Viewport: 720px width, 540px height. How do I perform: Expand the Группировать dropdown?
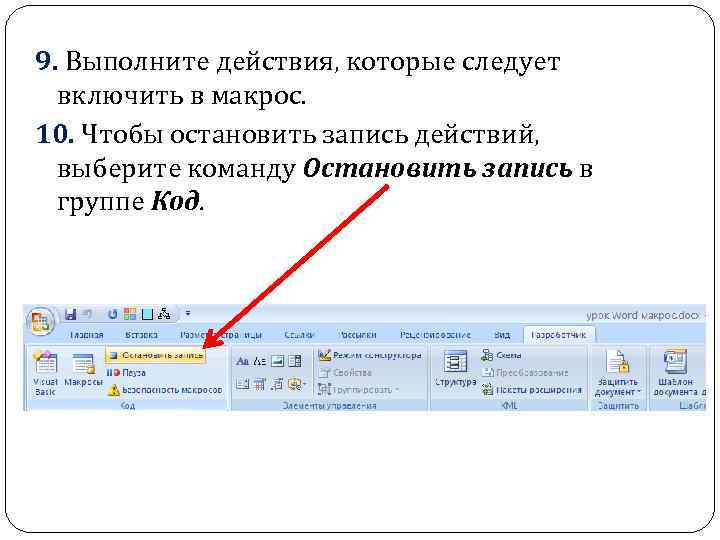tap(359, 390)
